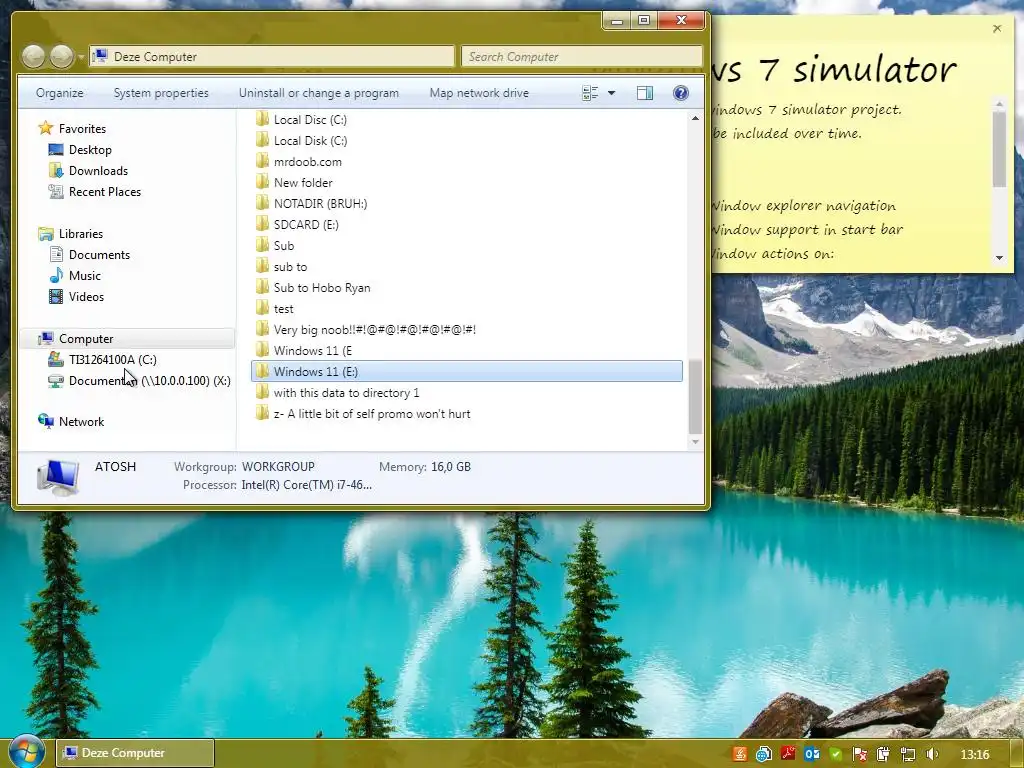Close the sticky note with X
This screenshot has height=768, width=1024.
(x=997, y=28)
